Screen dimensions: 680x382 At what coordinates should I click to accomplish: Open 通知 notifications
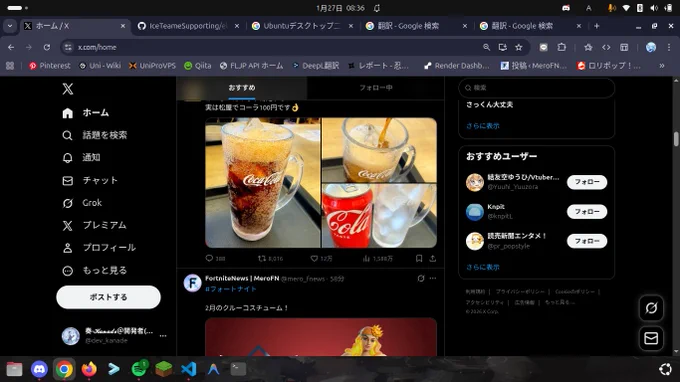pos(81,158)
